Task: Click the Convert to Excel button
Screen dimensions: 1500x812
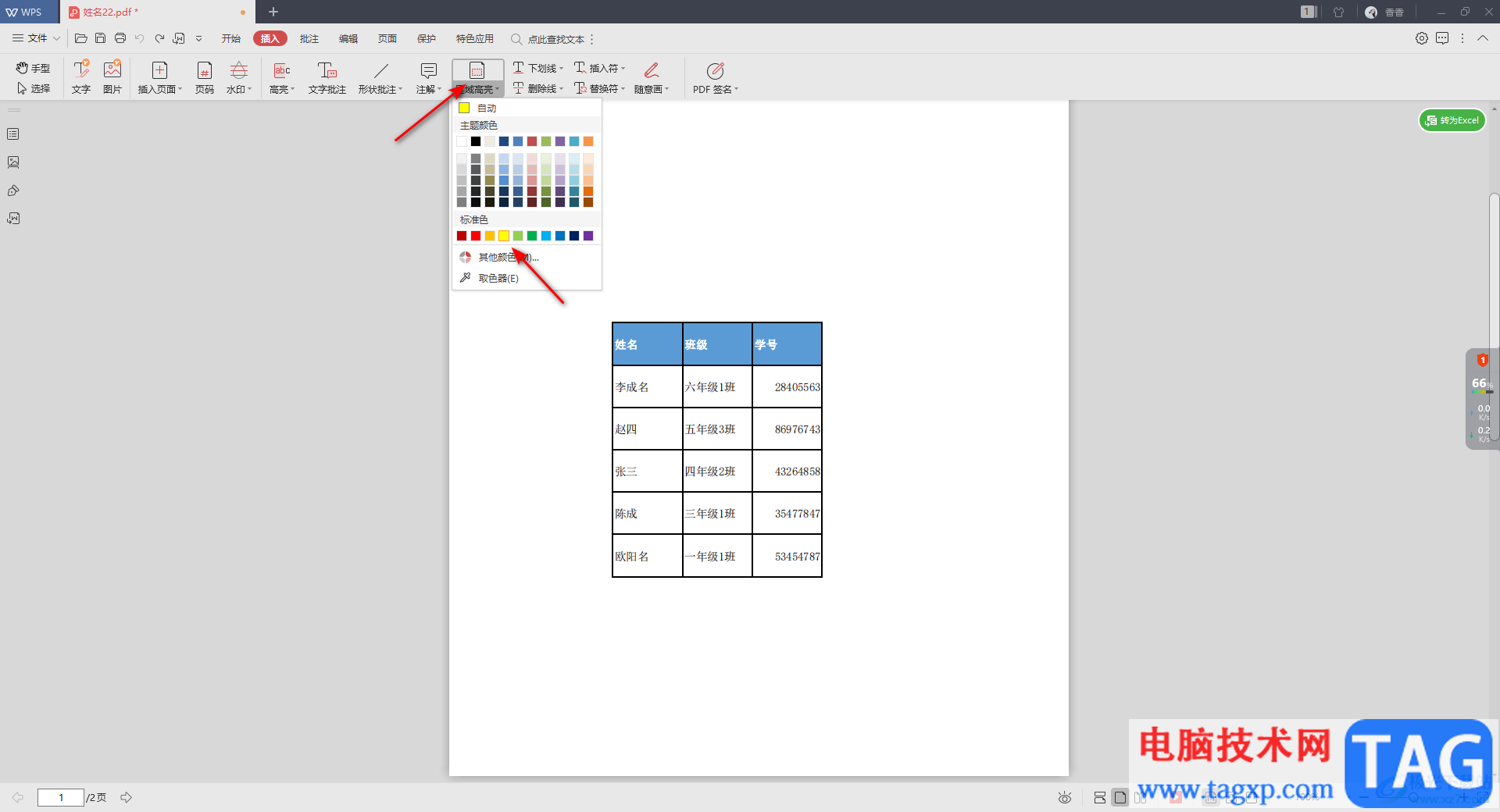Action: [1452, 120]
